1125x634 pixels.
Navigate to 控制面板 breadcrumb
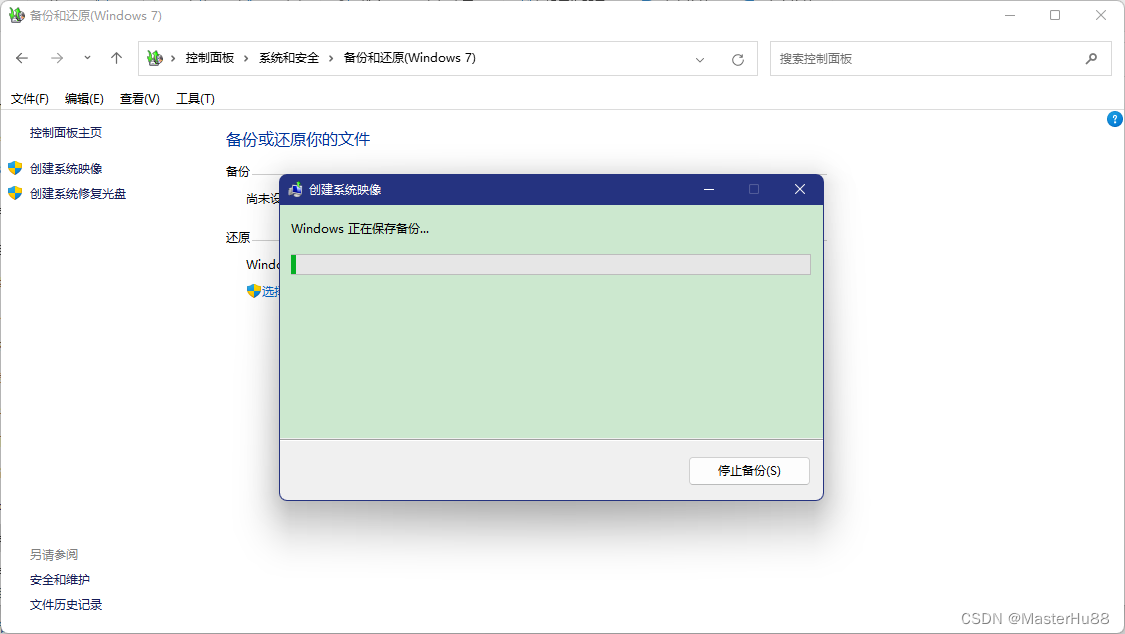click(210, 58)
